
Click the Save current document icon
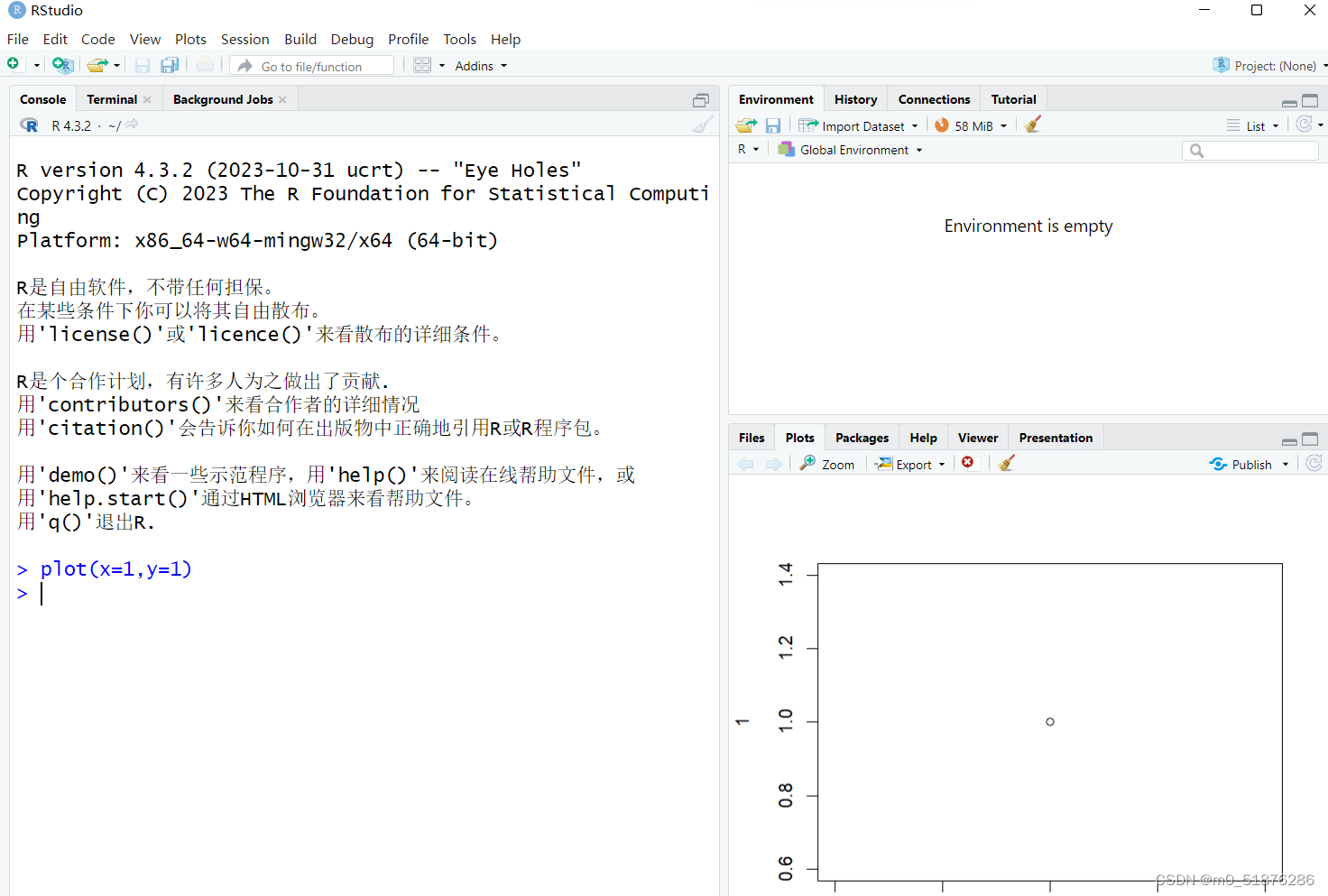143,65
